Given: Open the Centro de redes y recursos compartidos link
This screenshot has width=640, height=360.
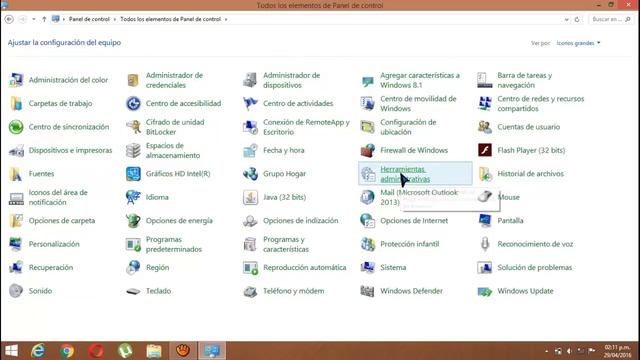Looking at the screenshot, I should pos(540,104).
